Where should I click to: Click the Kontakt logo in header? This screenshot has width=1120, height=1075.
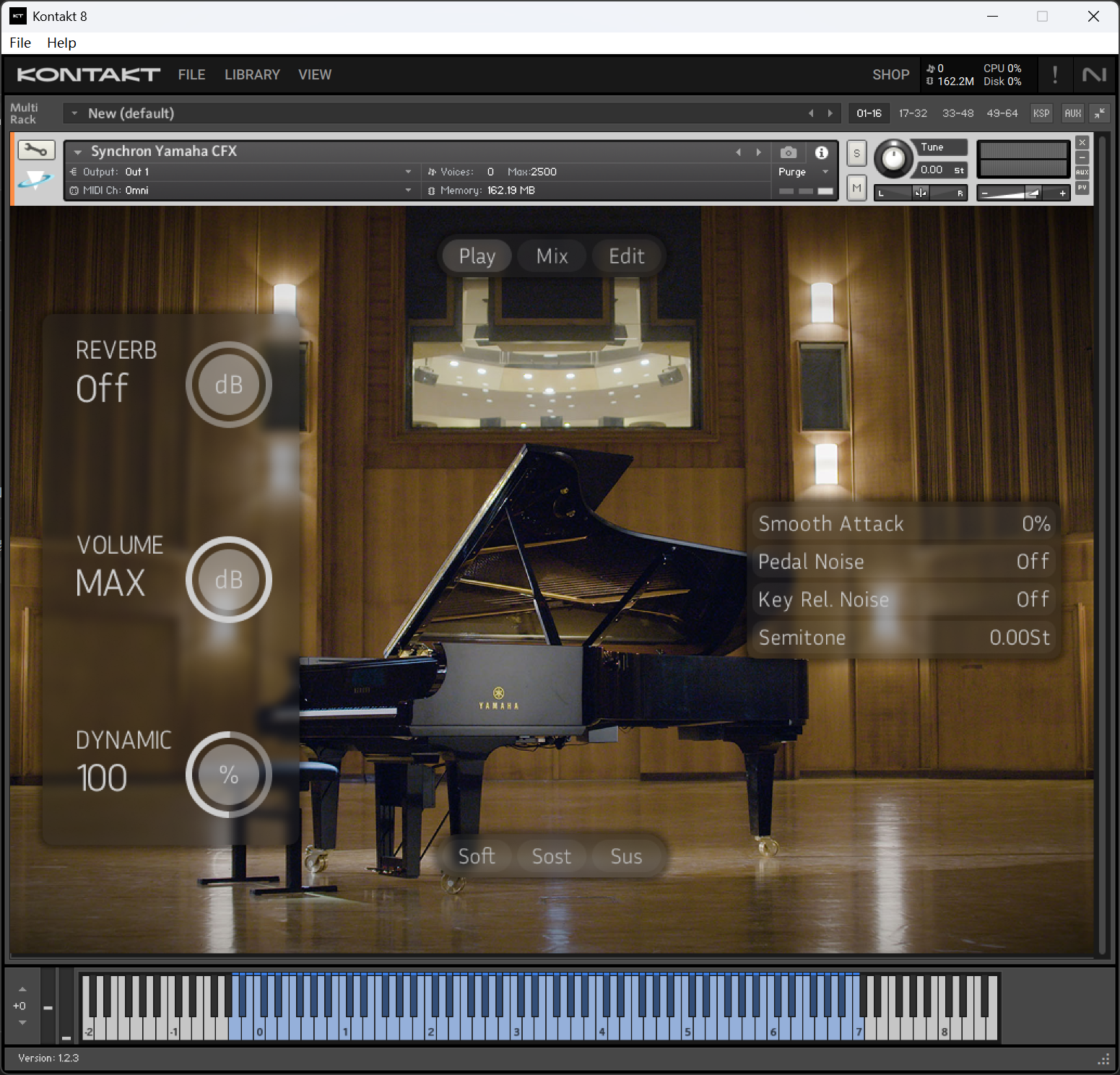pos(88,74)
